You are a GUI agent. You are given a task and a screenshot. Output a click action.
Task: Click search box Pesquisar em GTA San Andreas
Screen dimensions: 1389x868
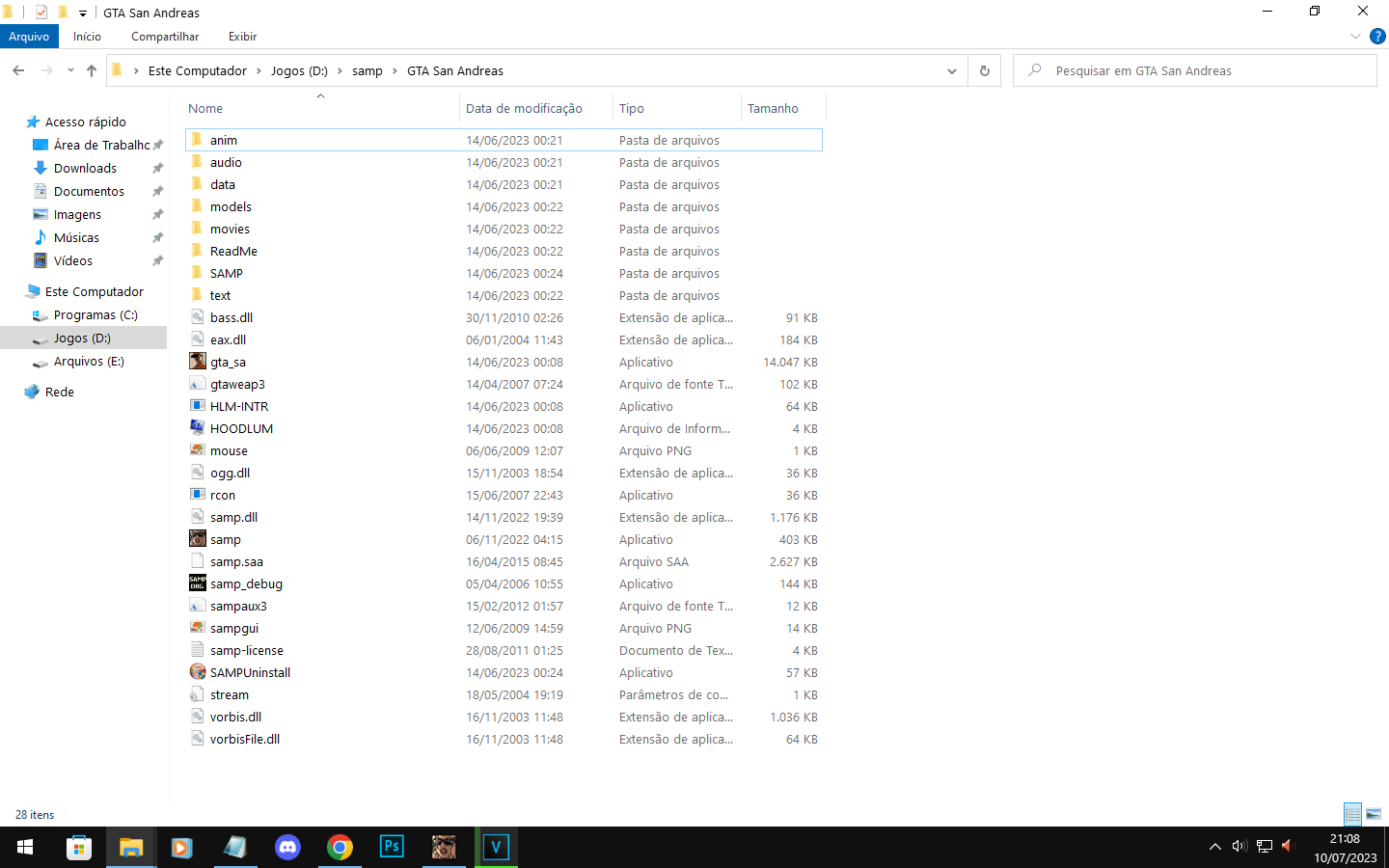tap(1195, 70)
